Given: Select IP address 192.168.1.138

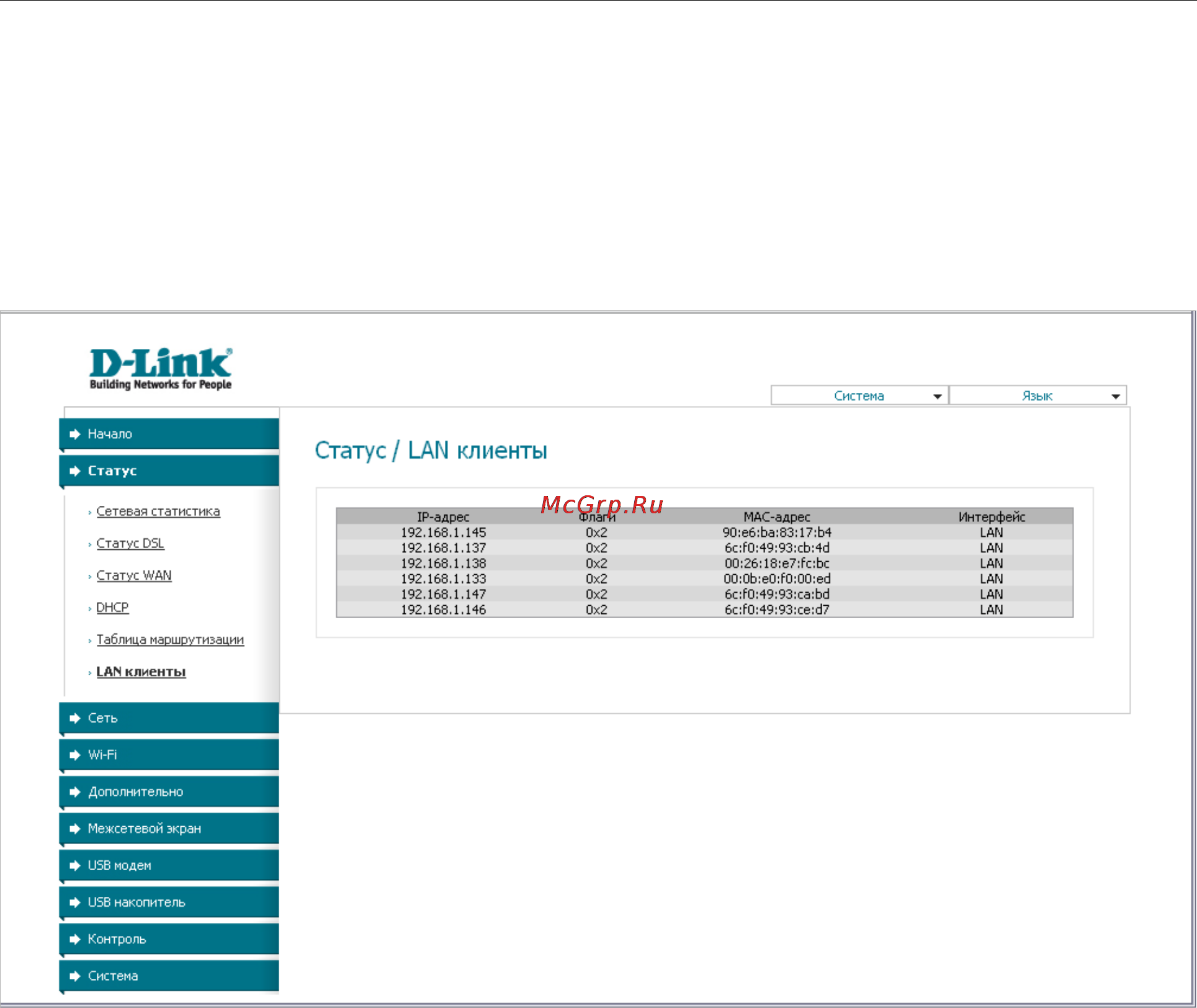Looking at the screenshot, I should (x=443, y=564).
